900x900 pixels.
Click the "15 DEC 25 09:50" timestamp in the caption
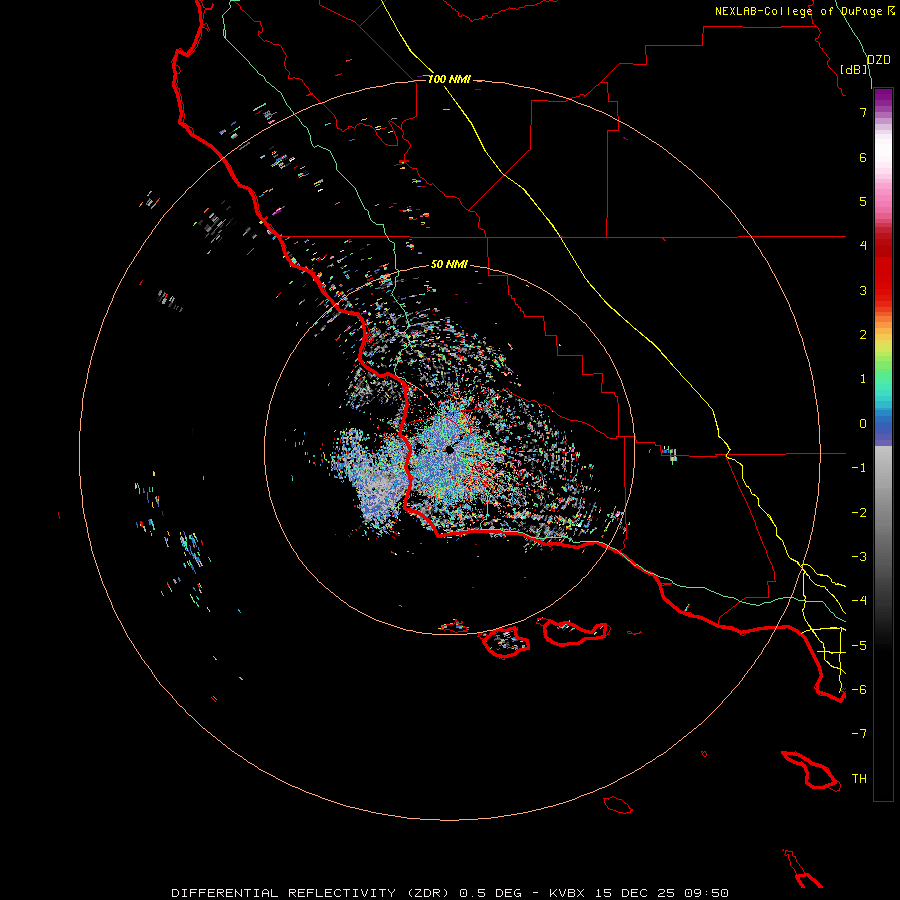point(662,893)
